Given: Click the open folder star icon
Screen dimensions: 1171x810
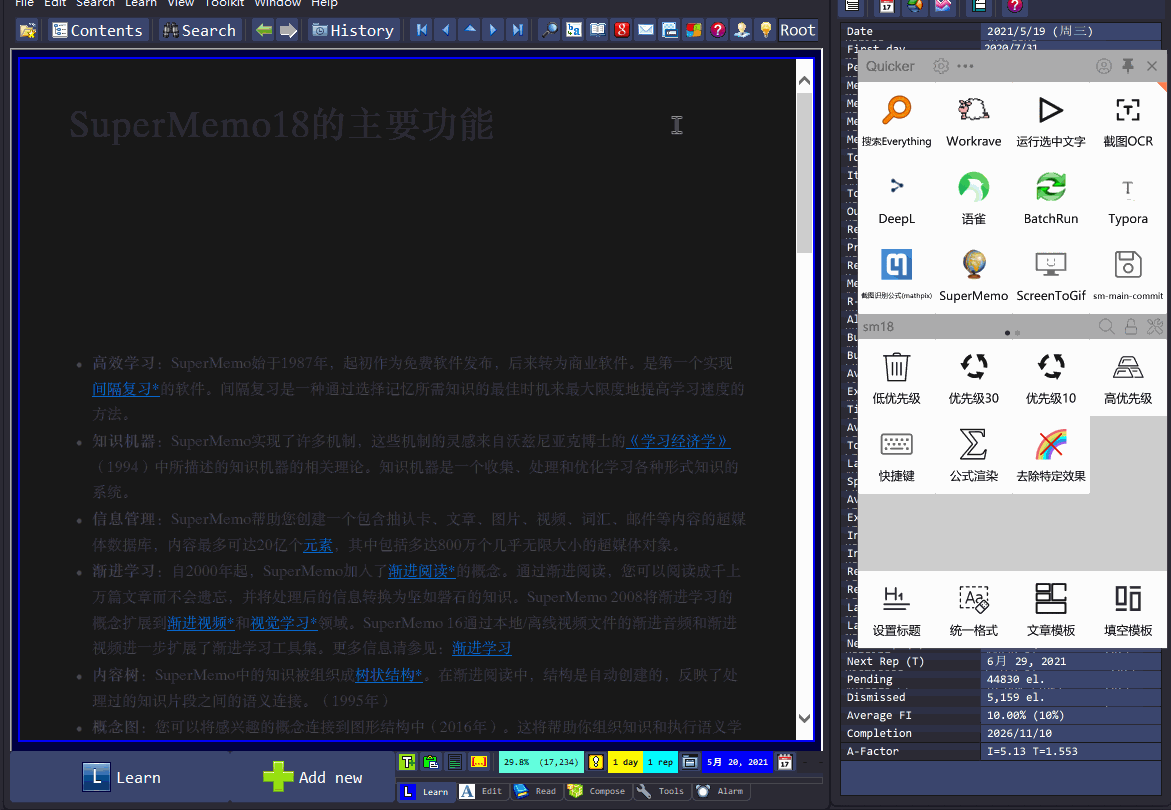Looking at the screenshot, I should [x=28, y=31].
